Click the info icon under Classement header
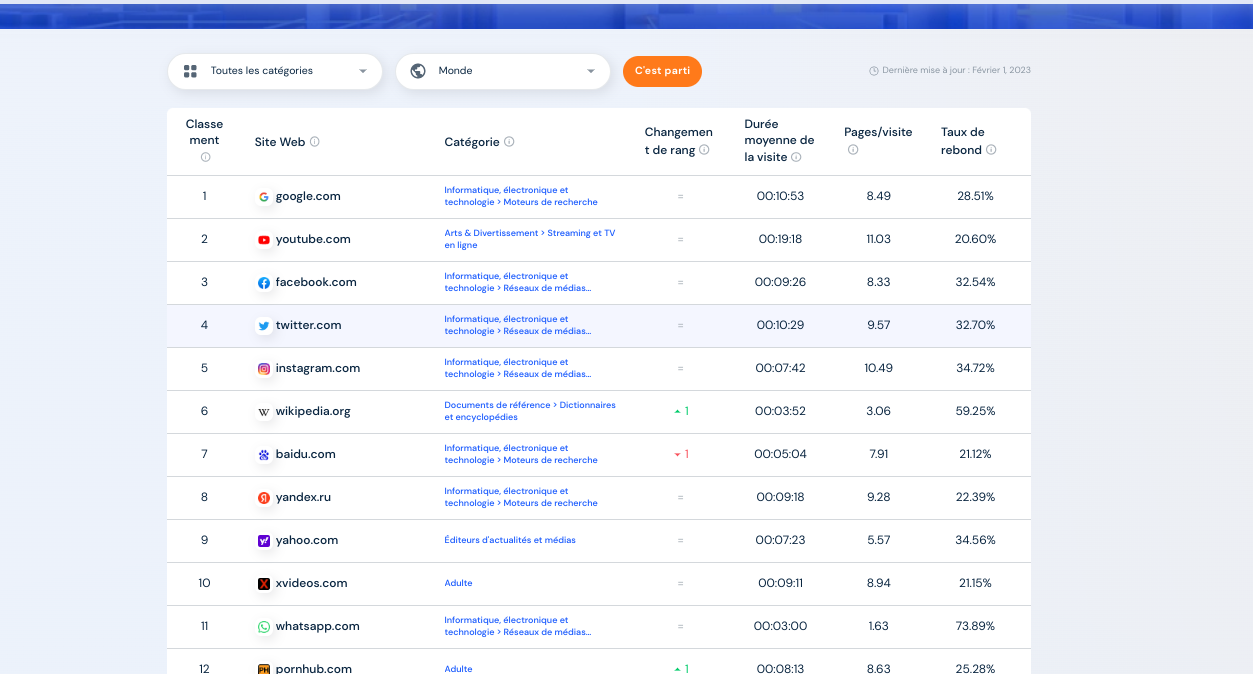The height and width of the screenshot is (674, 1253). point(205,157)
